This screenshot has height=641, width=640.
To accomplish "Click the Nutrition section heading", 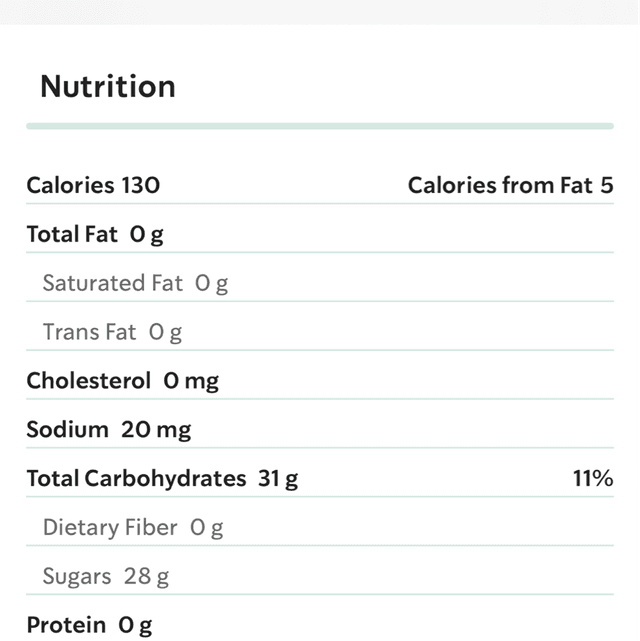I will (x=108, y=87).
